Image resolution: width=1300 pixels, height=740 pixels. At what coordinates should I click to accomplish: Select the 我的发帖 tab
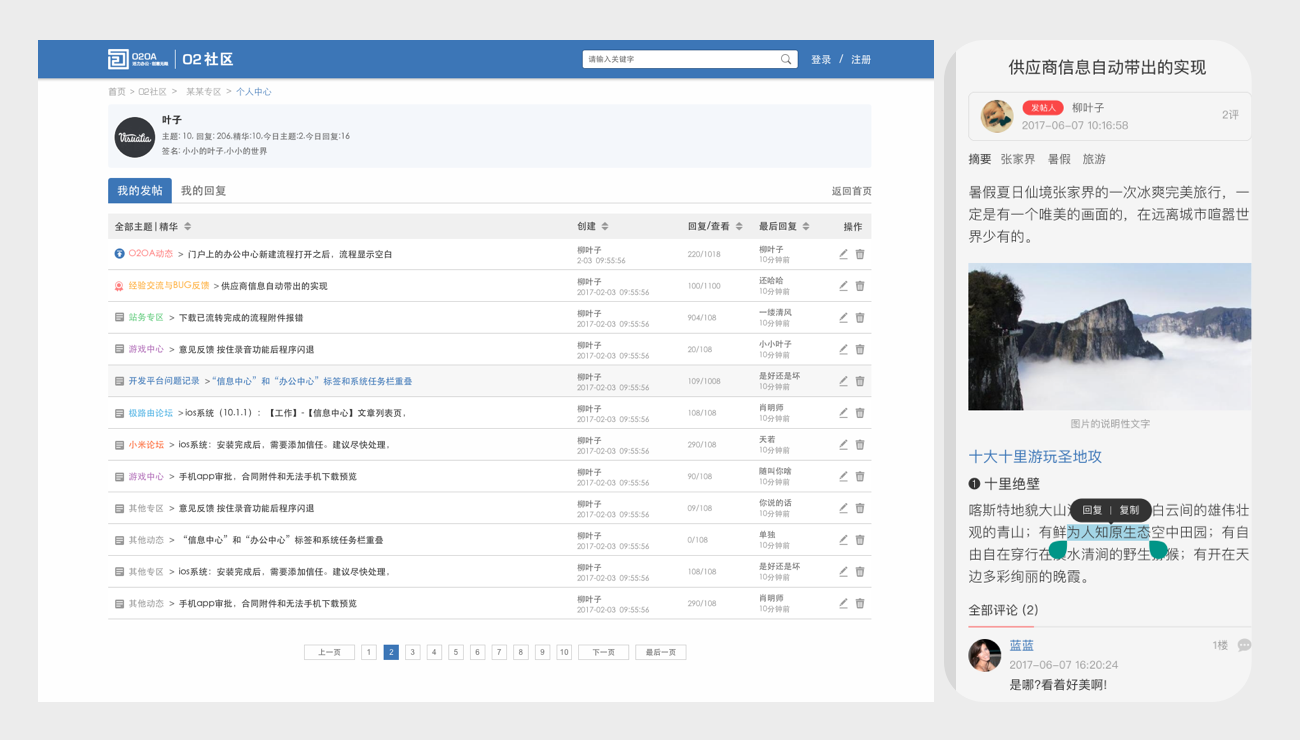tap(139, 191)
